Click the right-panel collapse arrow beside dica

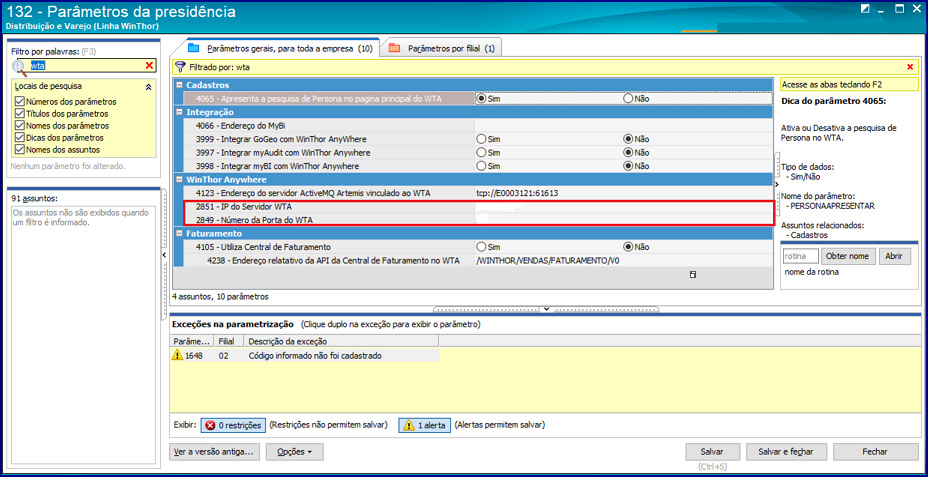point(777,183)
